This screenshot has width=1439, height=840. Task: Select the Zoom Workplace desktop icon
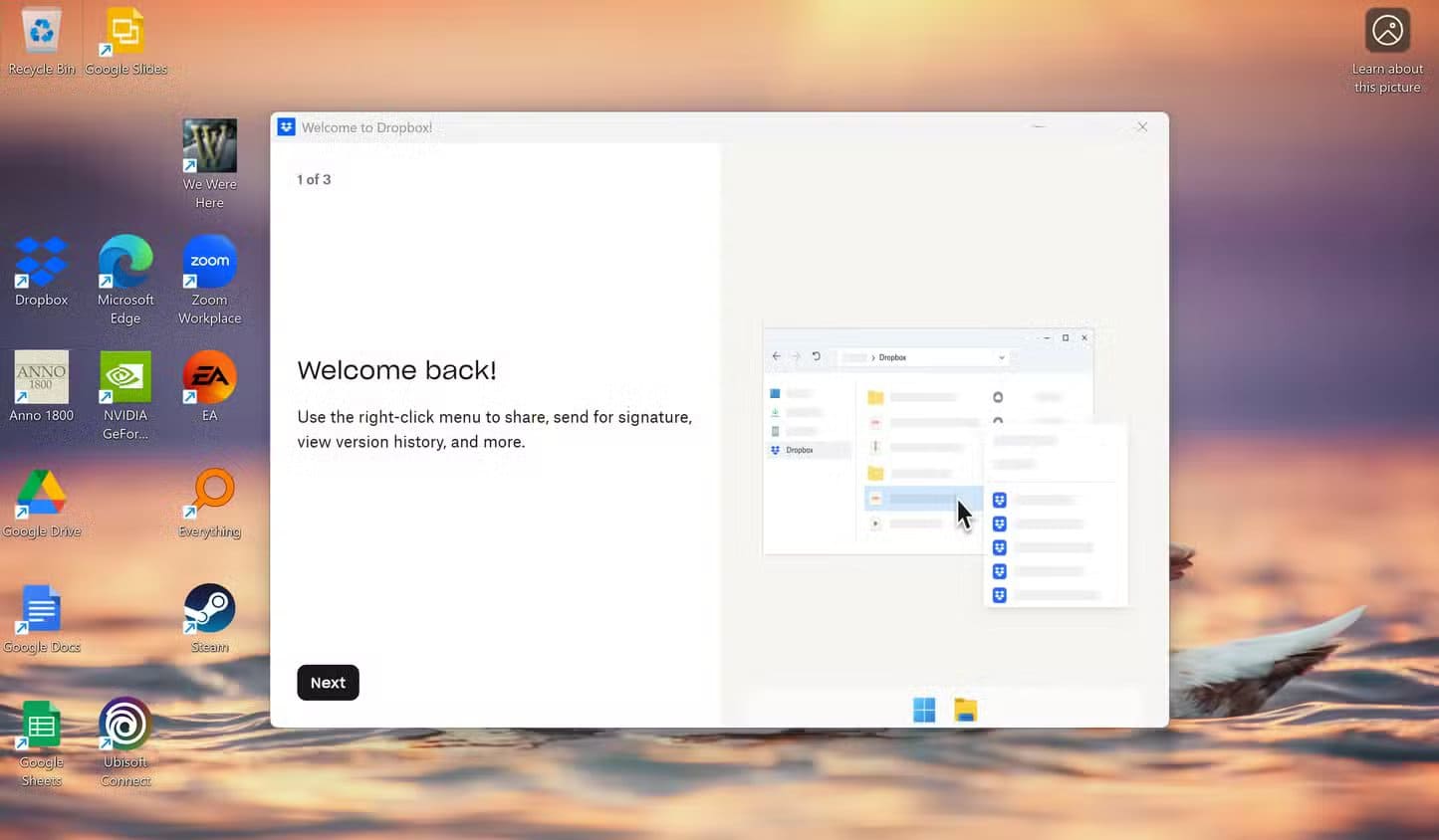(x=209, y=264)
